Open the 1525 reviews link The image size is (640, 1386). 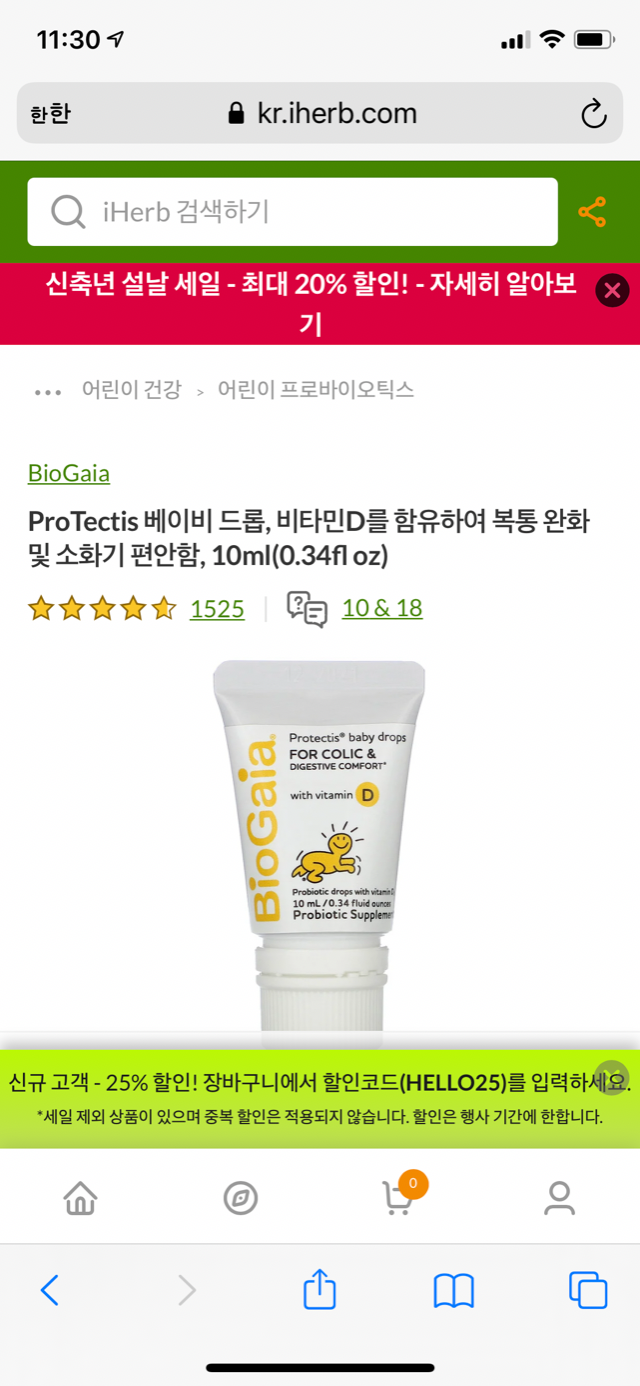[217, 608]
